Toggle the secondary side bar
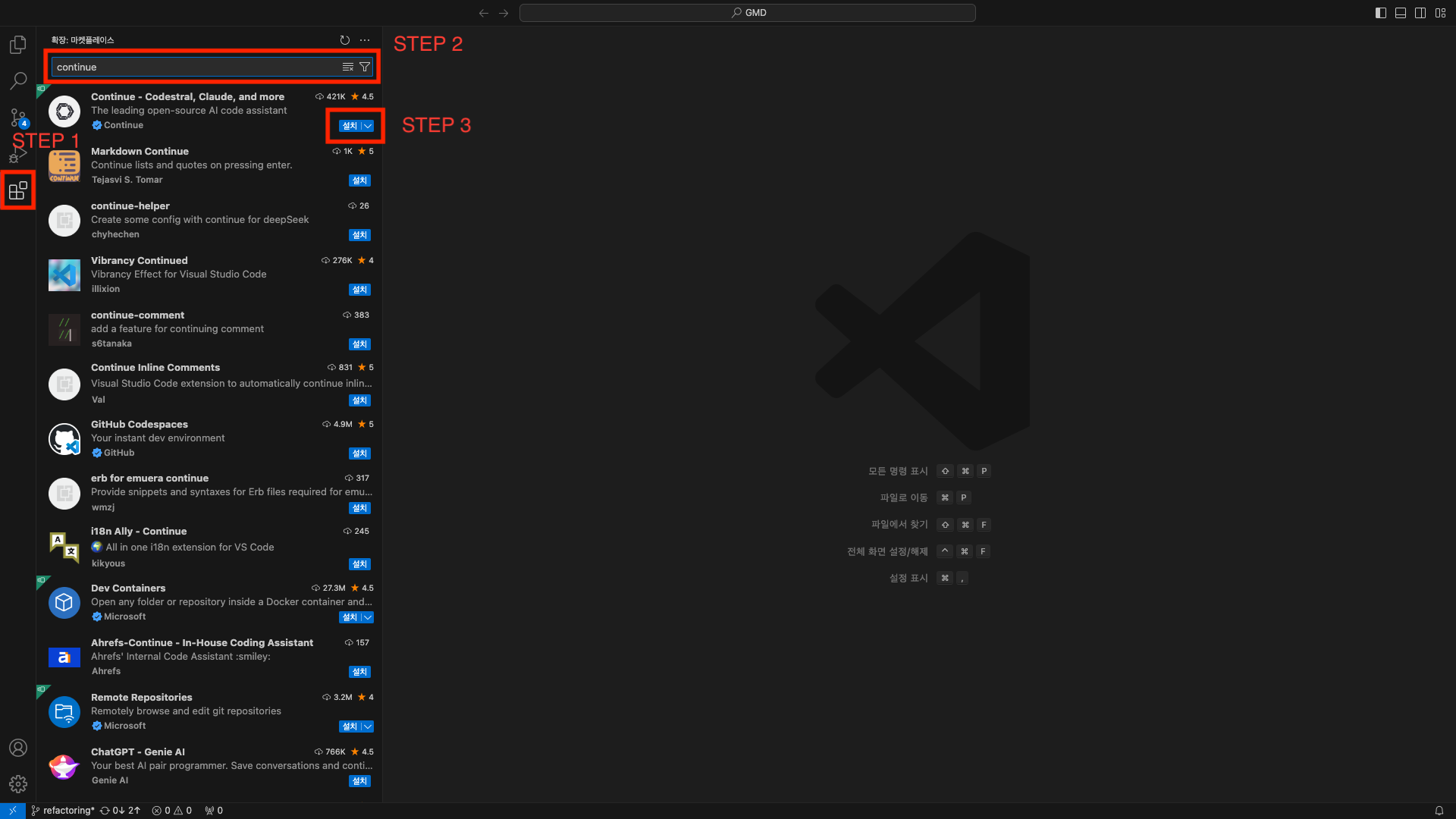This screenshot has width=1456, height=819. coord(1420,13)
